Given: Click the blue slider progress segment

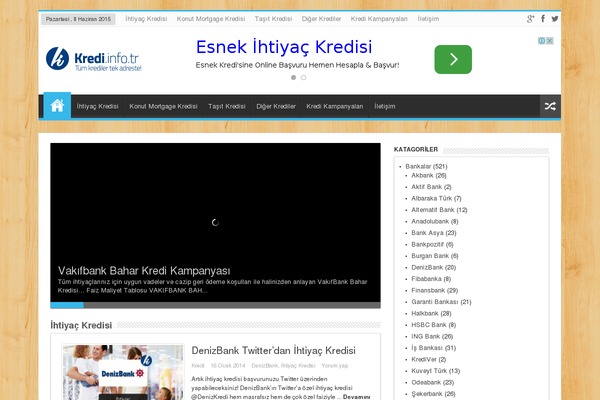Looking at the screenshot, I should coord(67,305).
